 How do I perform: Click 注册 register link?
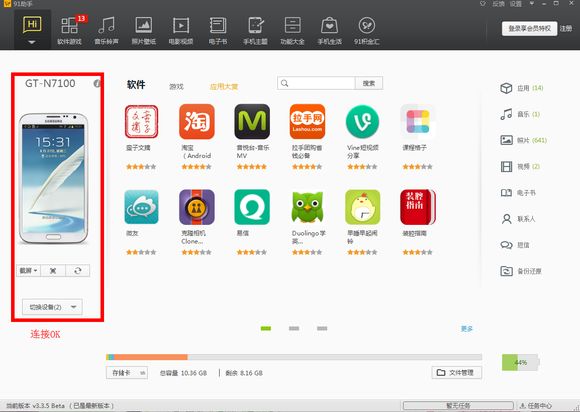point(566,28)
